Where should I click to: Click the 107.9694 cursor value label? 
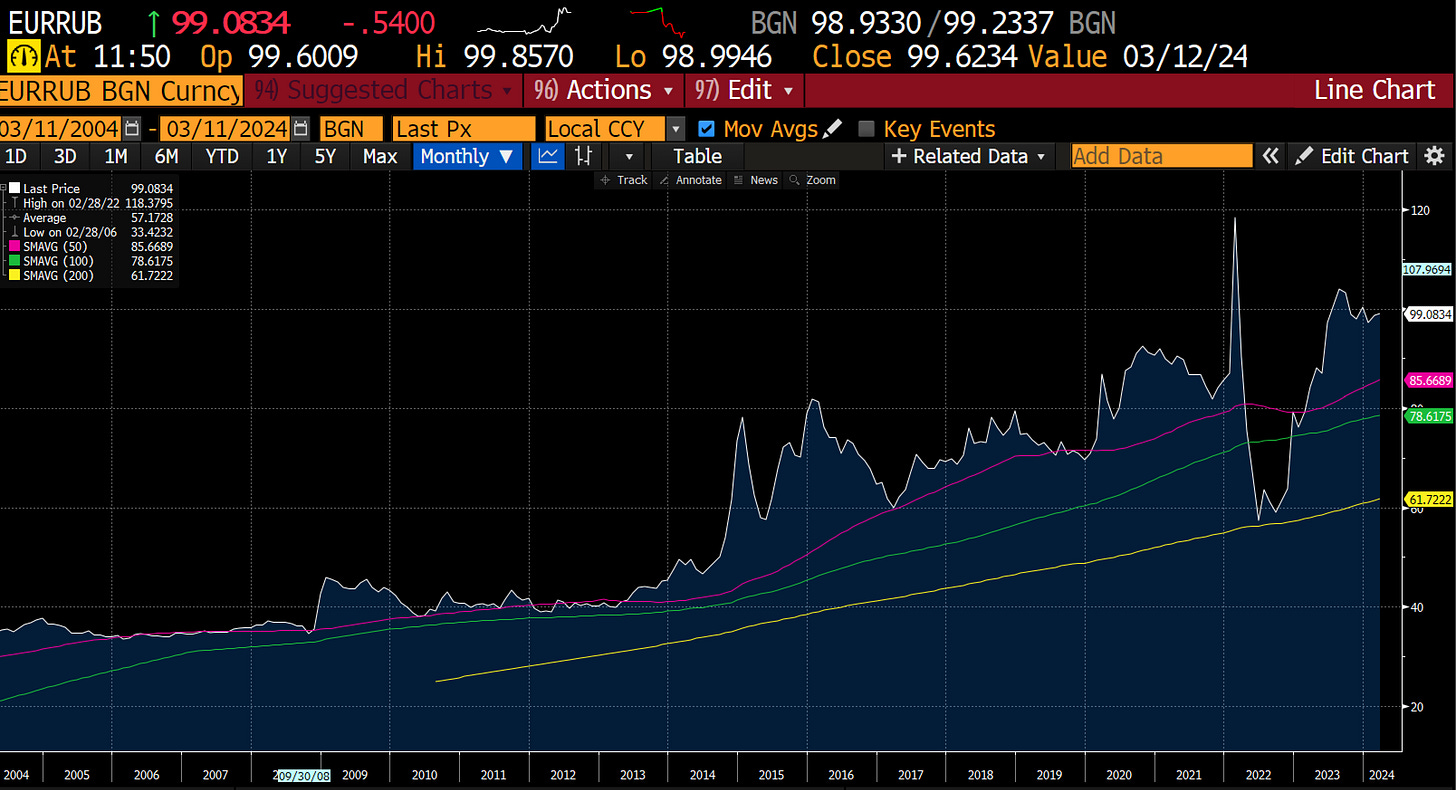(x=1428, y=269)
